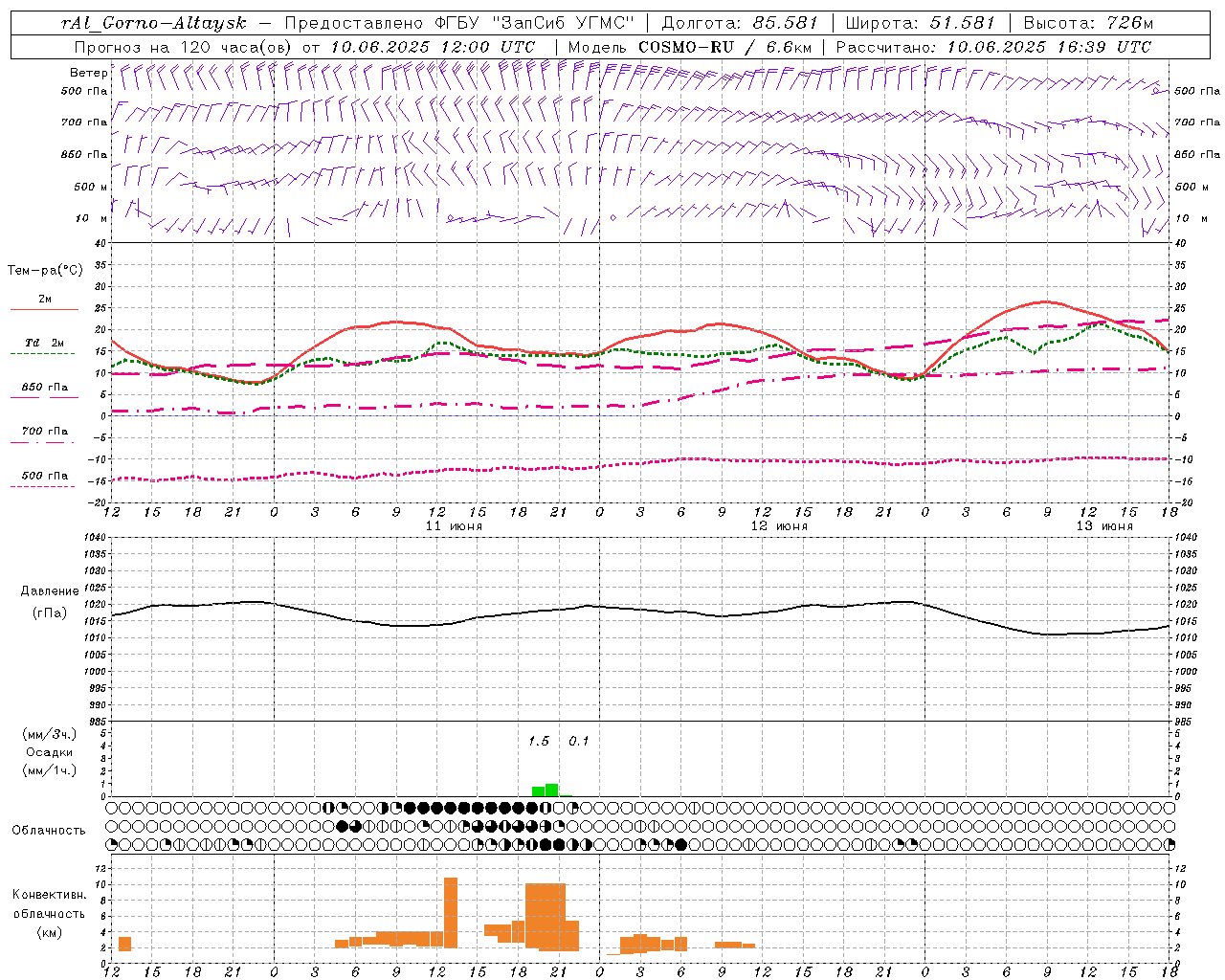Click the 13 июня date label
Viewport: 1225px width, 980px height.
(x=1104, y=526)
